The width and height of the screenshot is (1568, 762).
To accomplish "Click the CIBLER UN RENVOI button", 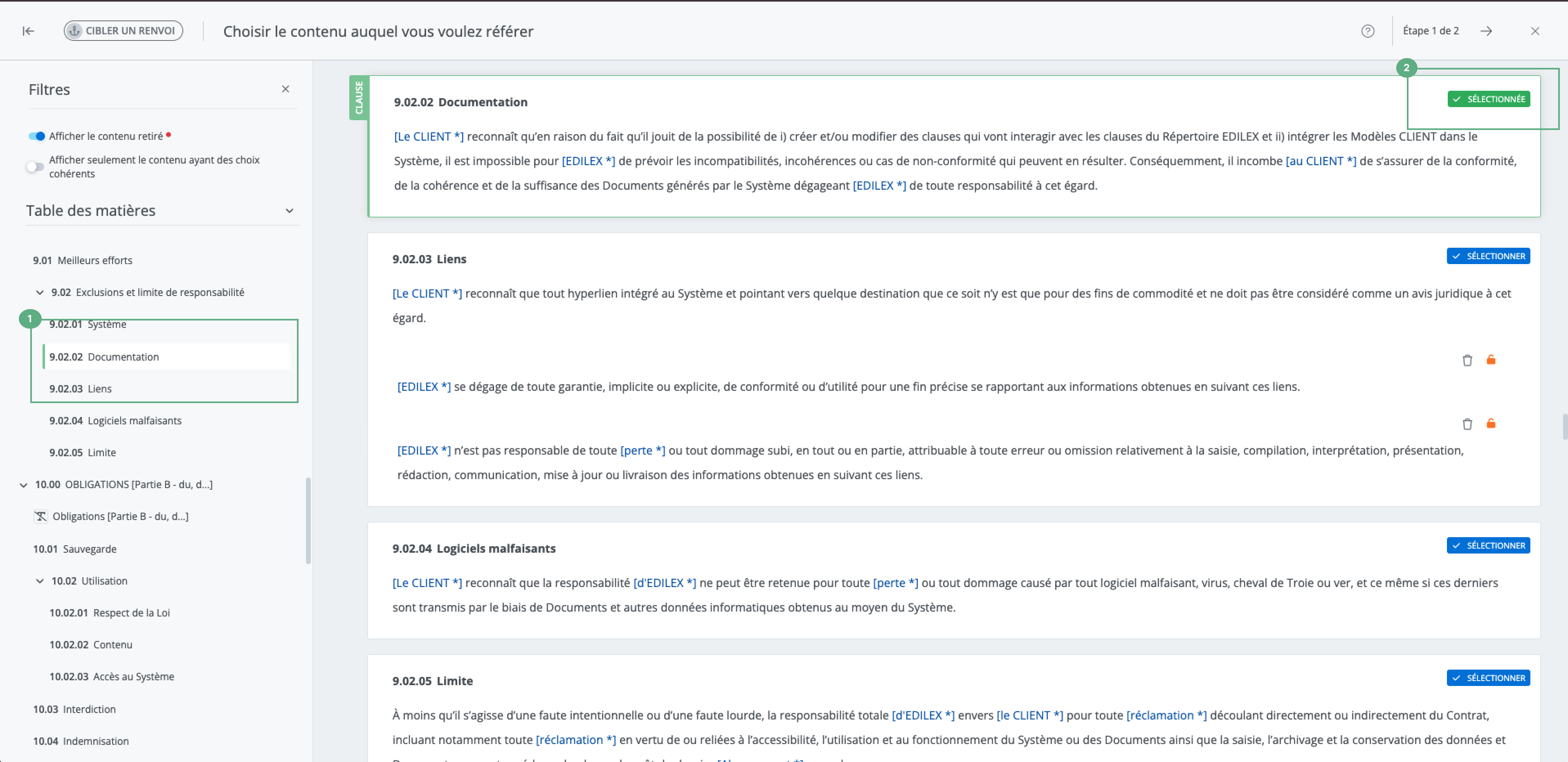I will pos(123,31).
